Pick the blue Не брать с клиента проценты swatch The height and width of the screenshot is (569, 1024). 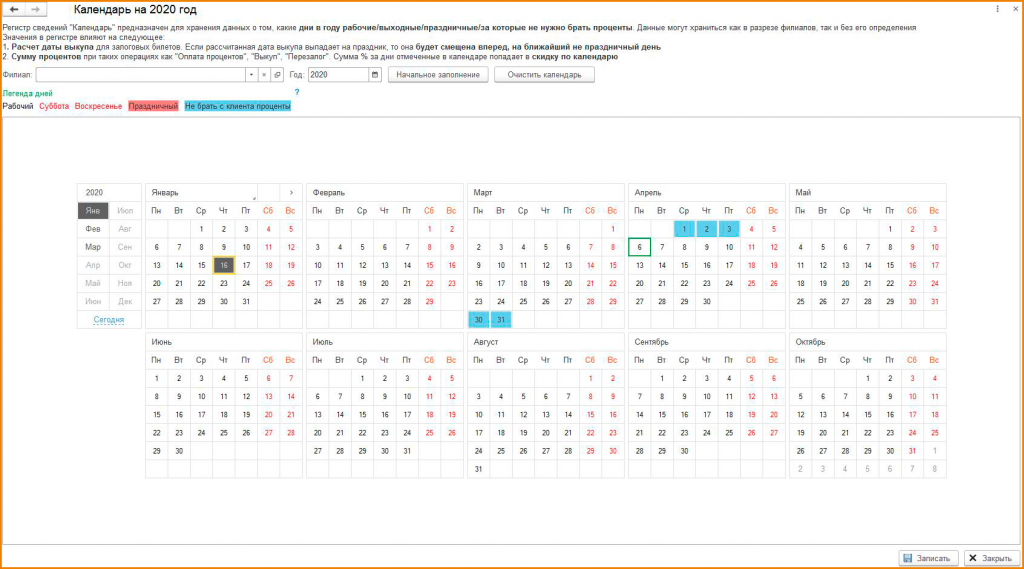(238, 106)
